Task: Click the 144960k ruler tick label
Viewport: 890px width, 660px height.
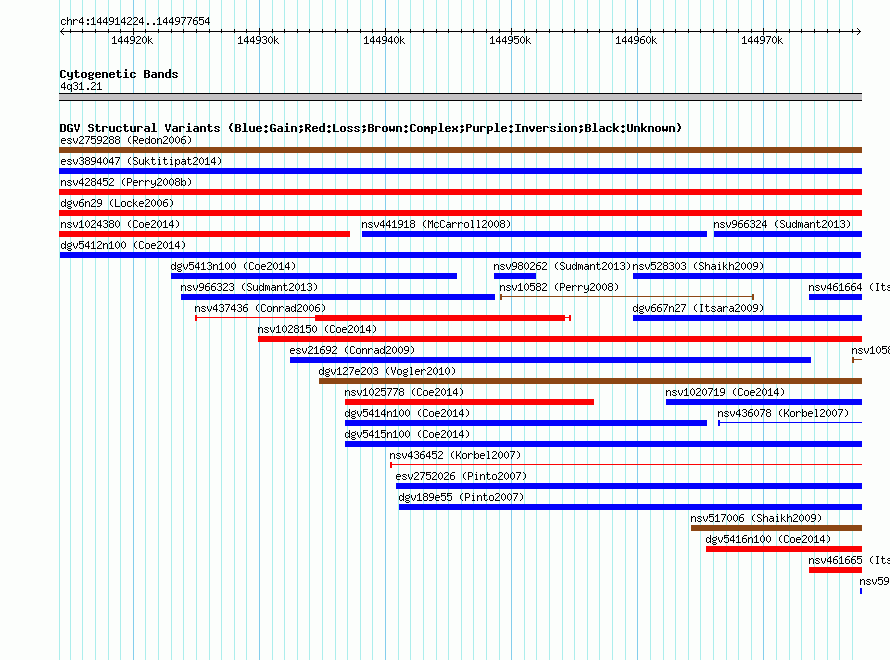Action: (x=636, y=40)
